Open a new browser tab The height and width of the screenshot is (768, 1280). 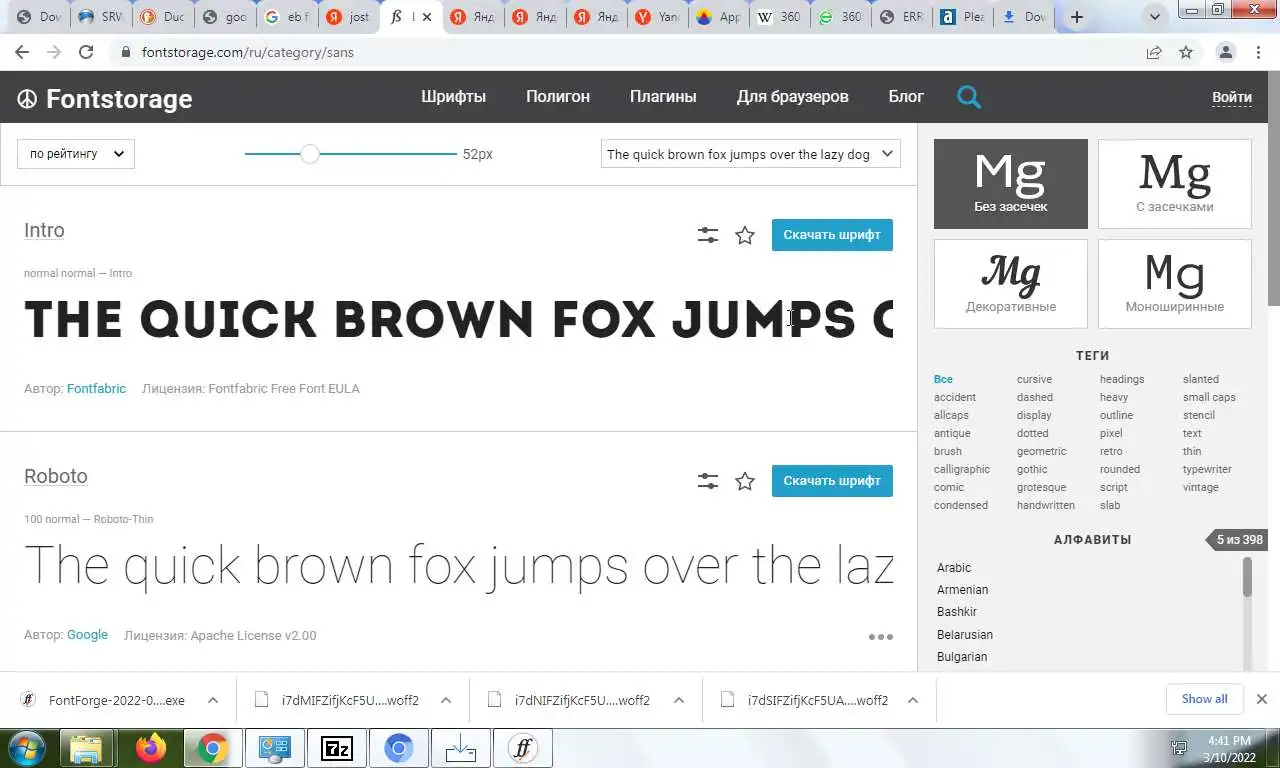point(1077,17)
